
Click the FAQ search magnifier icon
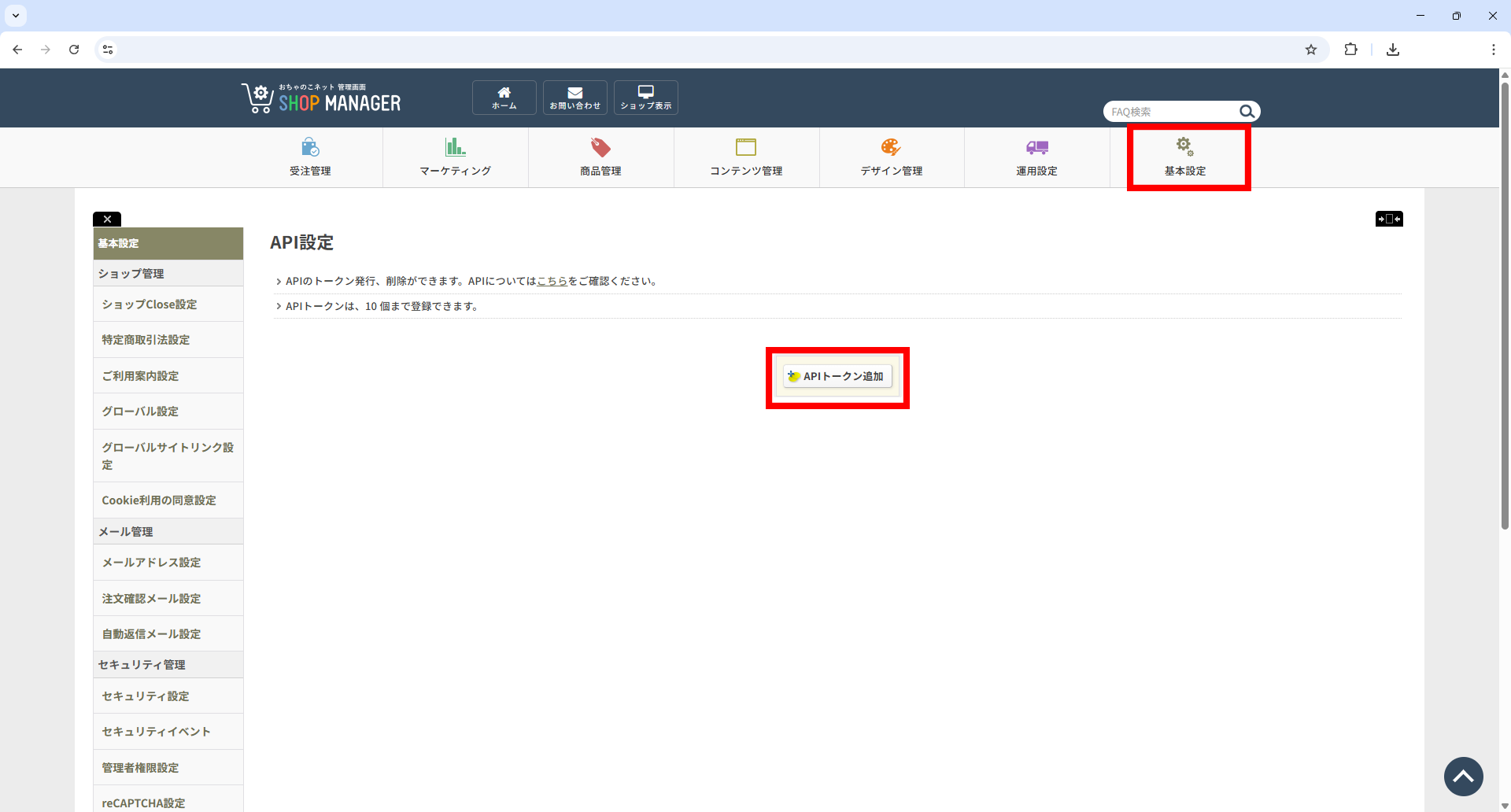coord(1247,112)
